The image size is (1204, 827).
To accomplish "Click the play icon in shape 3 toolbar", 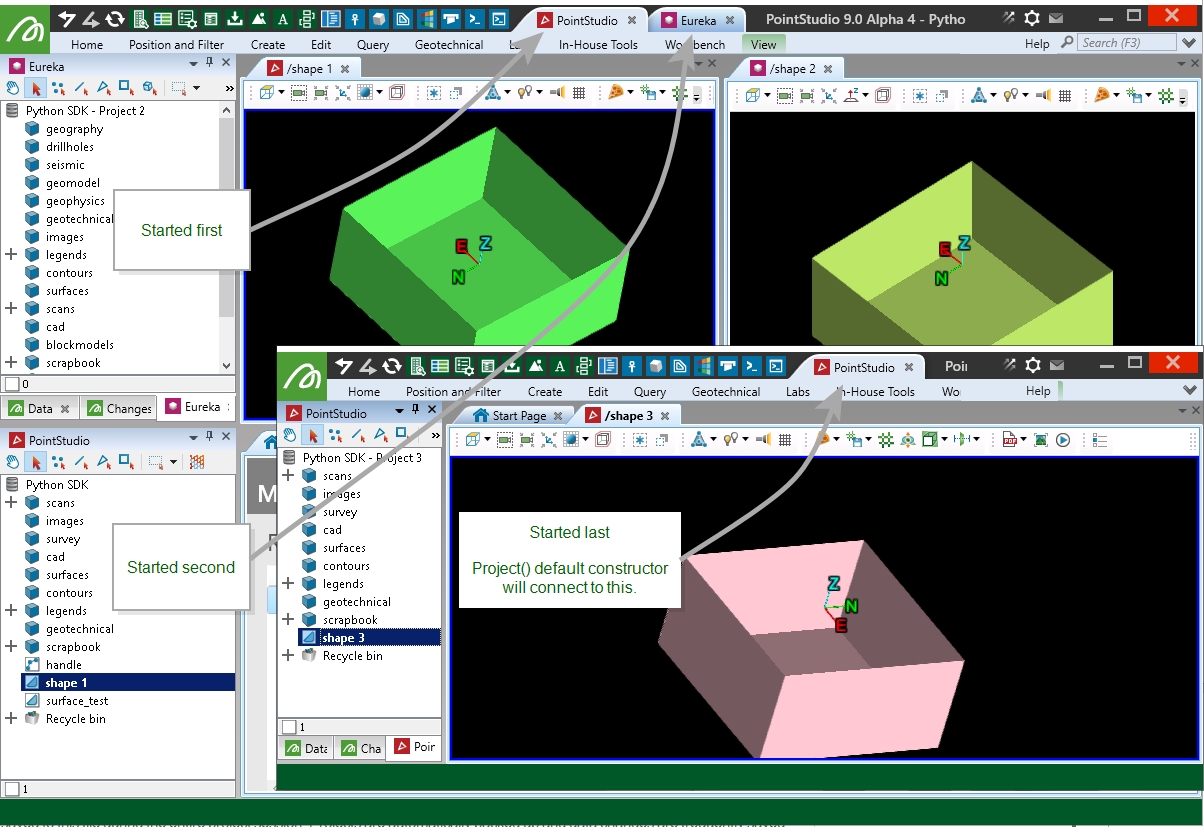I will pyautogui.click(x=1063, y=439).
